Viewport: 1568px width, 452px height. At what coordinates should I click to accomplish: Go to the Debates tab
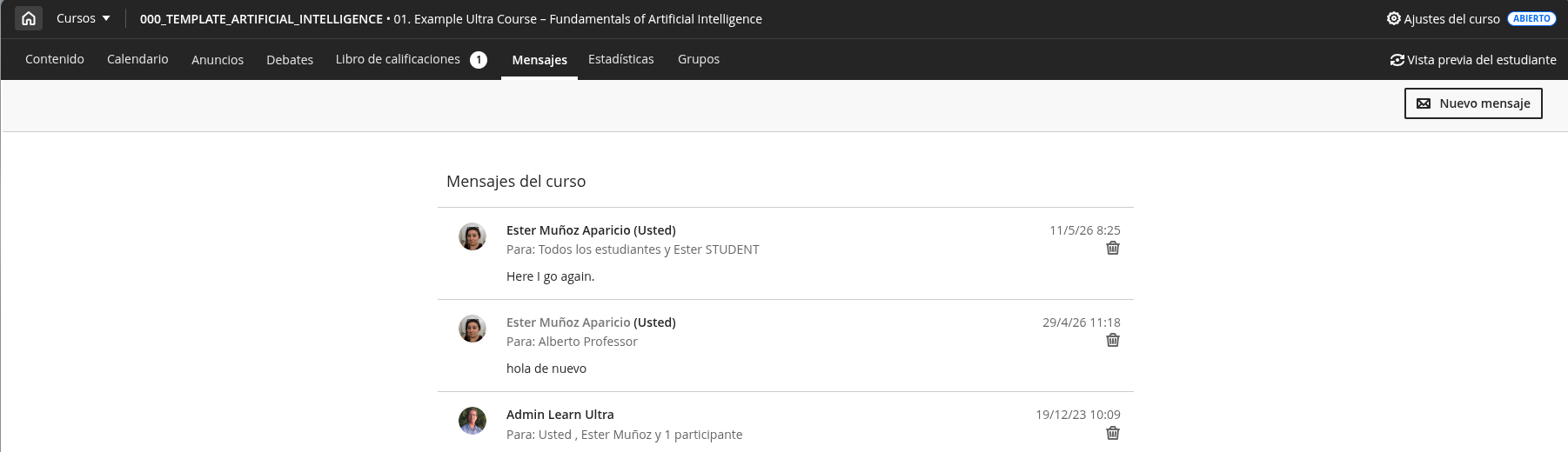(x=290, y=59)
